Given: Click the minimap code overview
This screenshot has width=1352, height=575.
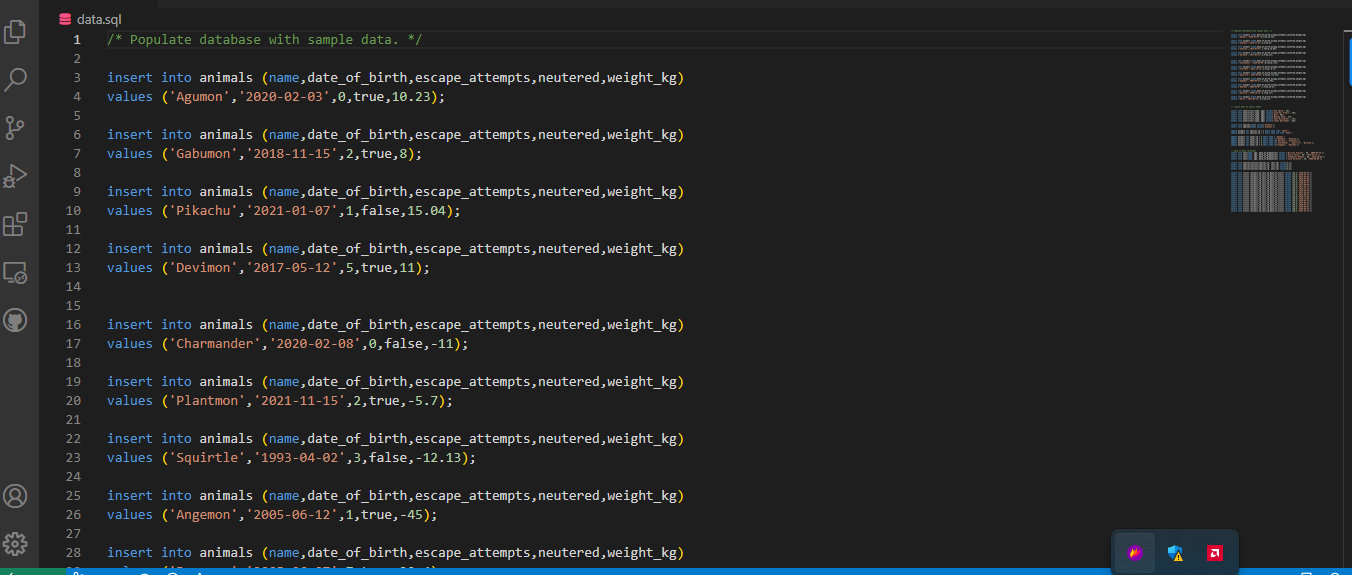Looking at the screenshot, I should 1272,120.
